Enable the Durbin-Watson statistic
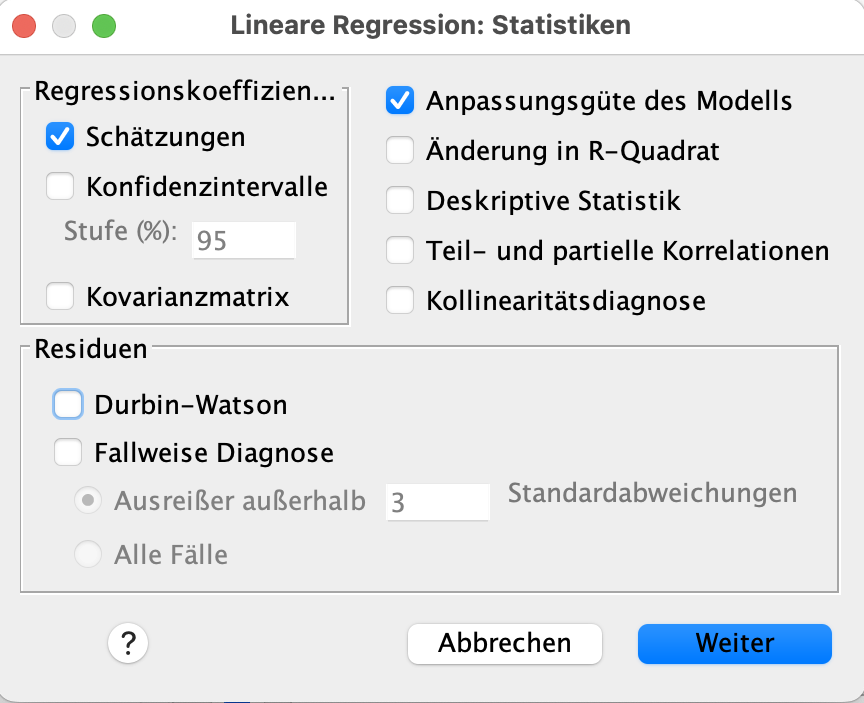 click(x=68, y=404)
